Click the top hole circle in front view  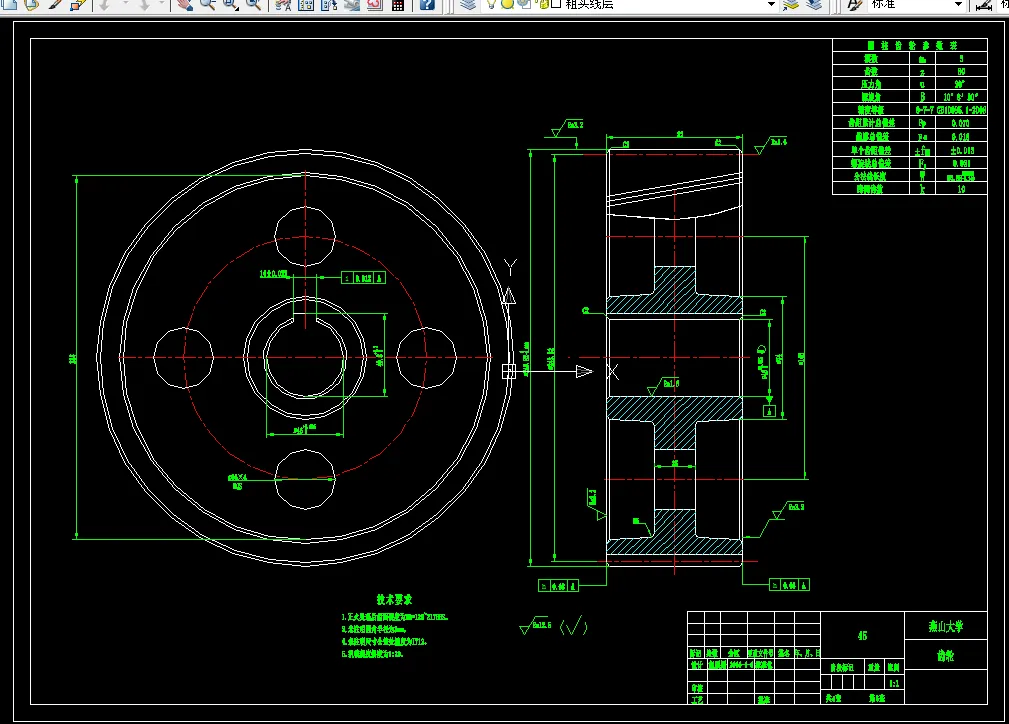pos(305,236)
